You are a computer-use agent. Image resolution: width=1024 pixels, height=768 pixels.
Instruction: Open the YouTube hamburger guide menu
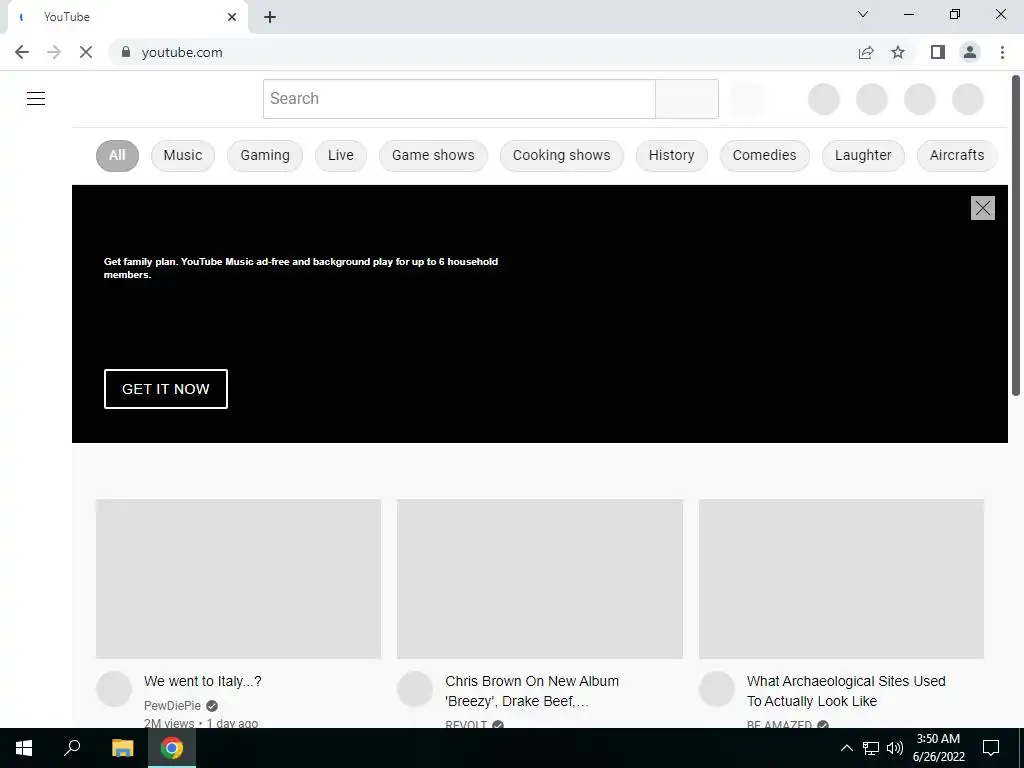36,99
